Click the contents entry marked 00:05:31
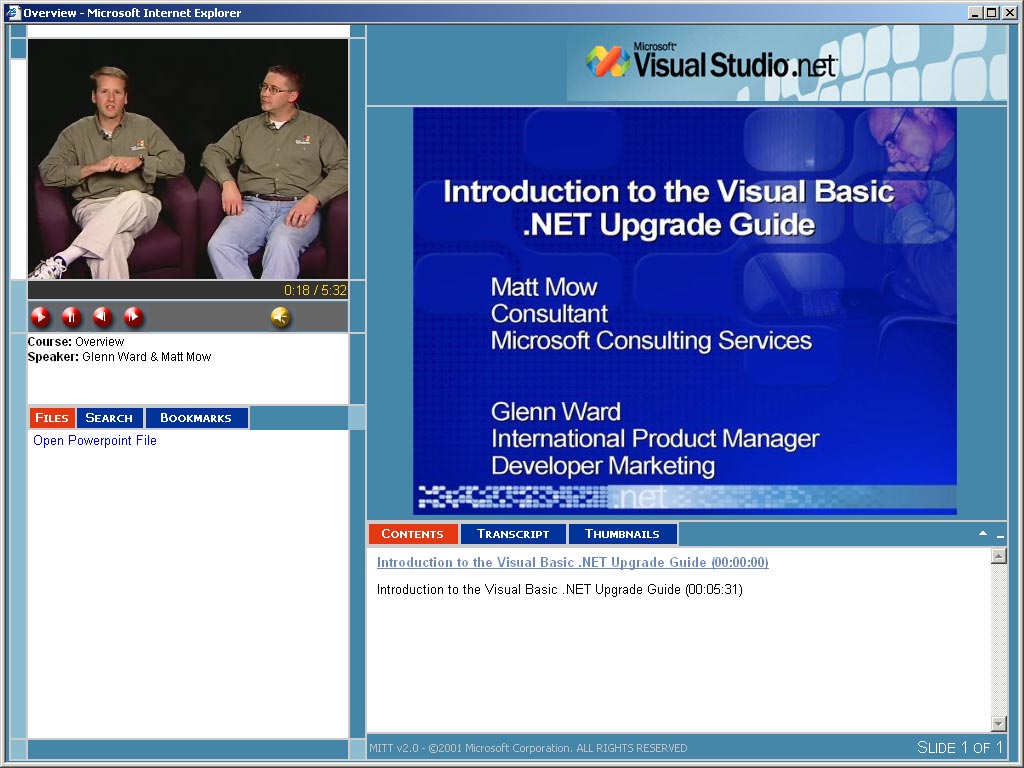The width and height of the screenshot is (1024, 768). pyautogui.click(x=560, y=590)
